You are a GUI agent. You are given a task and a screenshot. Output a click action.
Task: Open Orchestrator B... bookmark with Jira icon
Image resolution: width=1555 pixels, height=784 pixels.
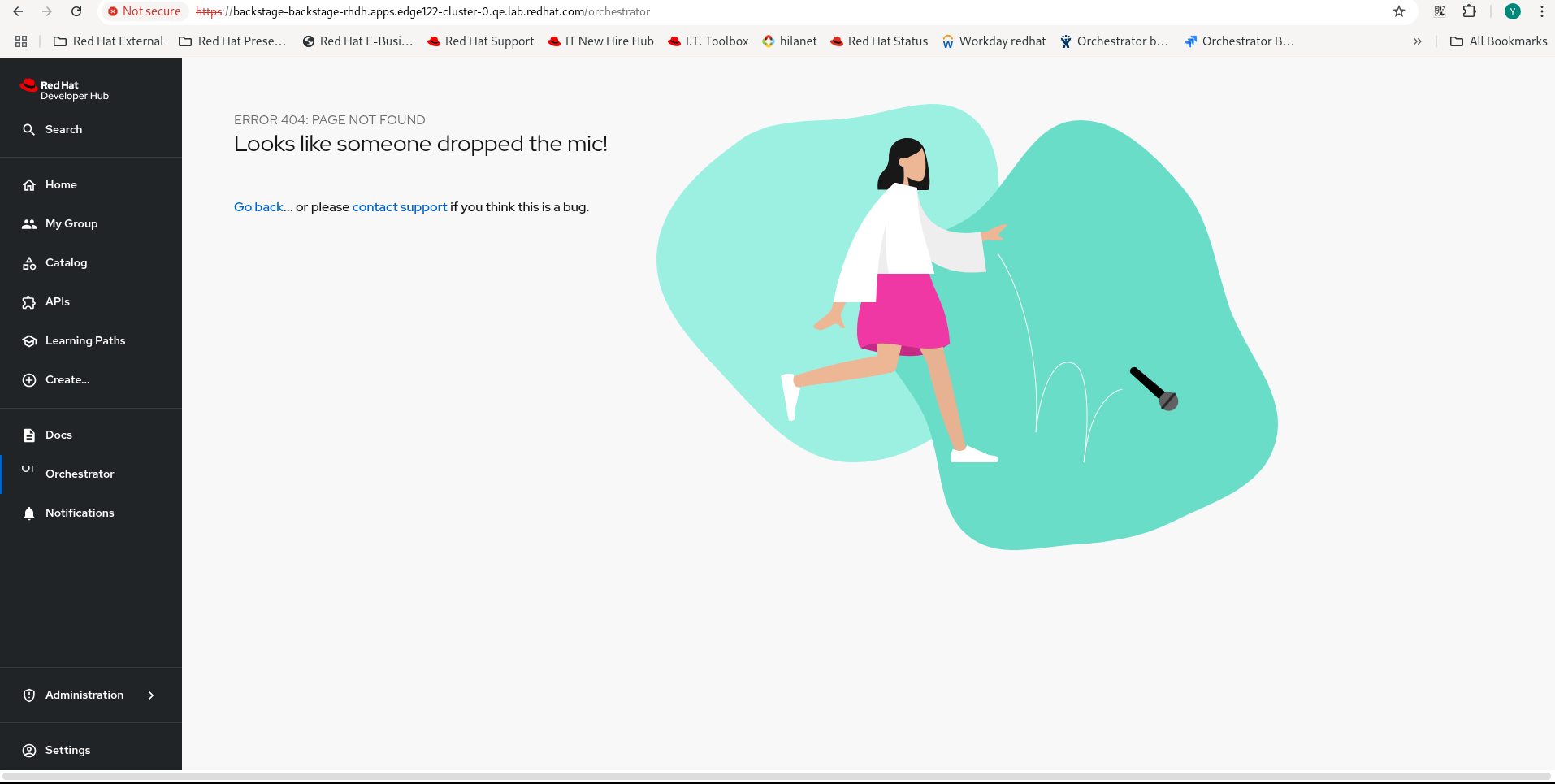tap(1239, 41)
